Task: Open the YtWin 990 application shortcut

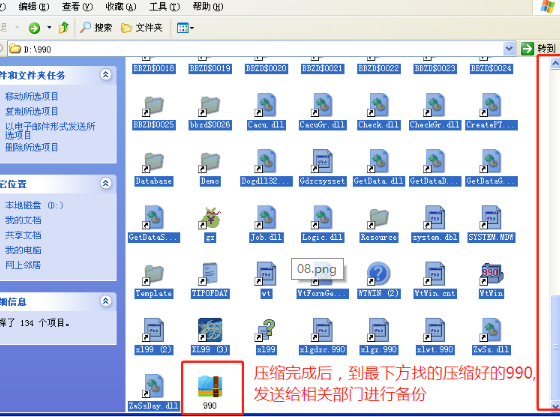Action: coord(491,274)
